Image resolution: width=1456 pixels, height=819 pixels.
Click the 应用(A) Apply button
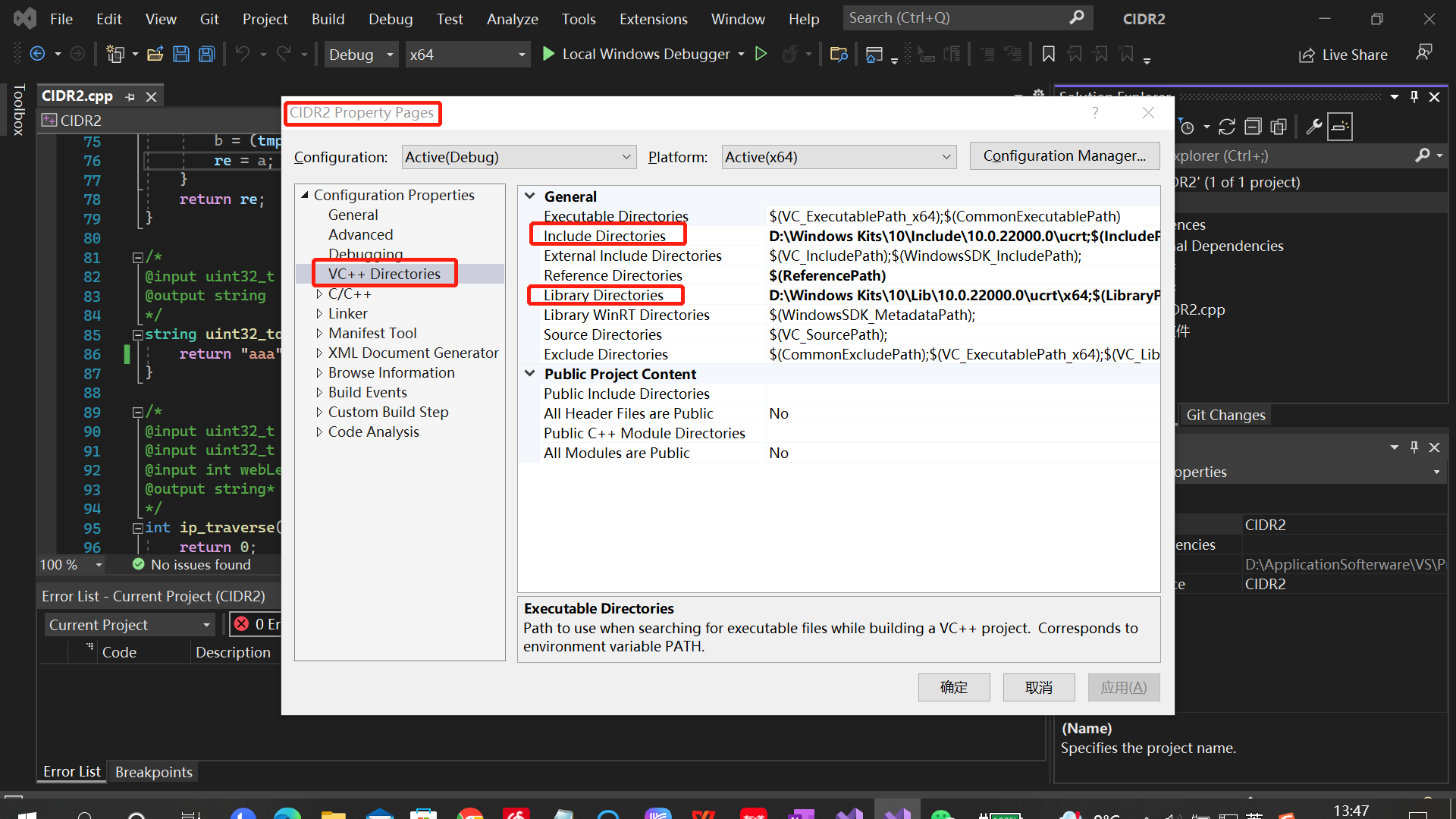coord(1124,687)
